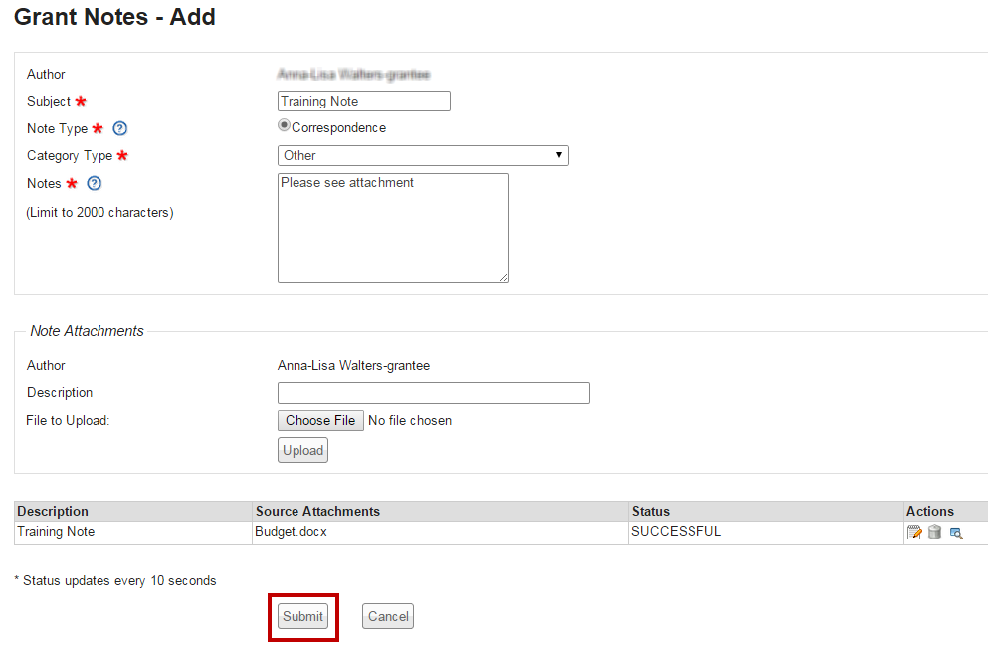
Task: Click the Status column header
Action: 651,511
